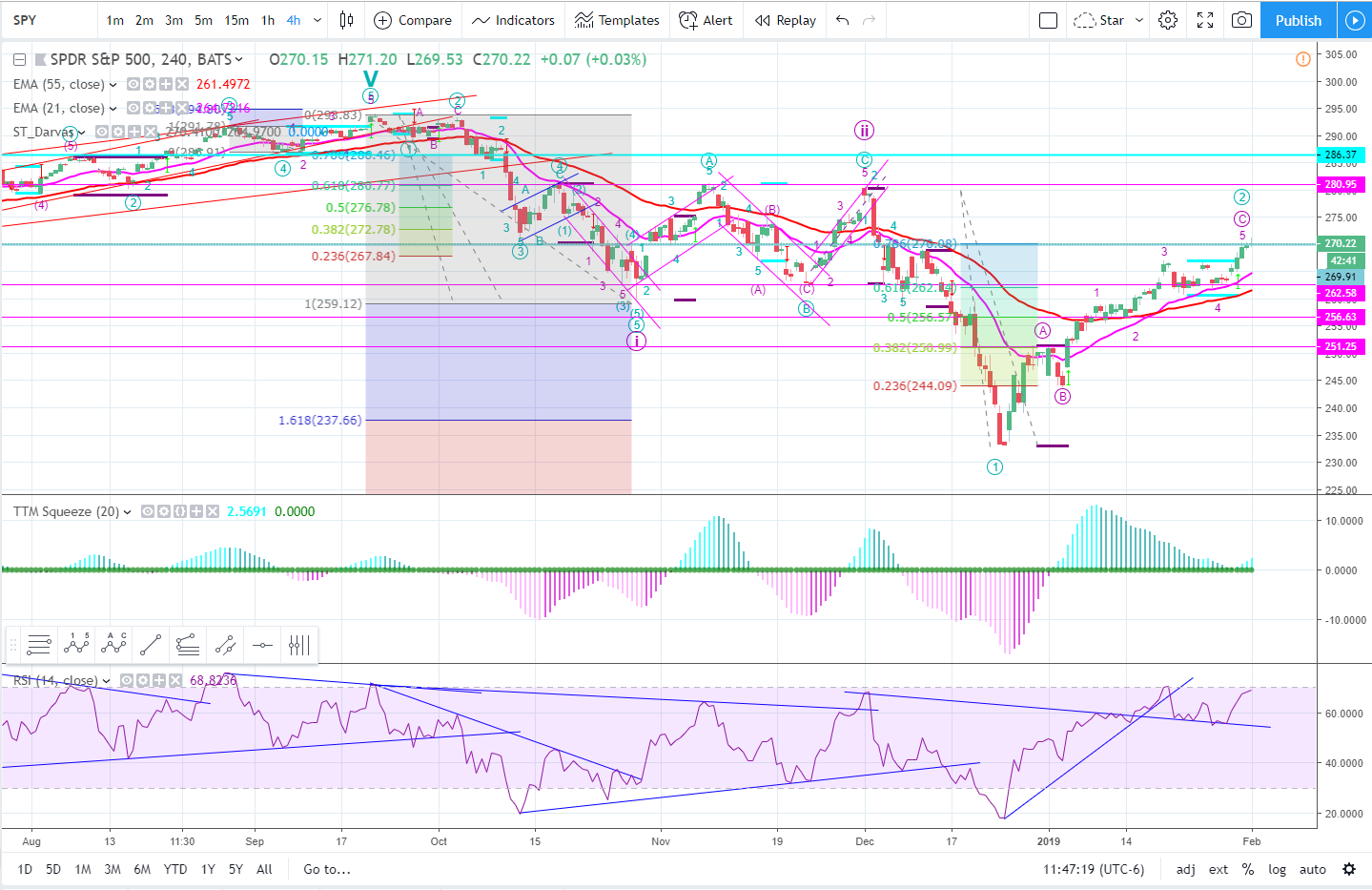Set date range to 1D
This screenshot has width=1372, height=890.
coord(25,869)
